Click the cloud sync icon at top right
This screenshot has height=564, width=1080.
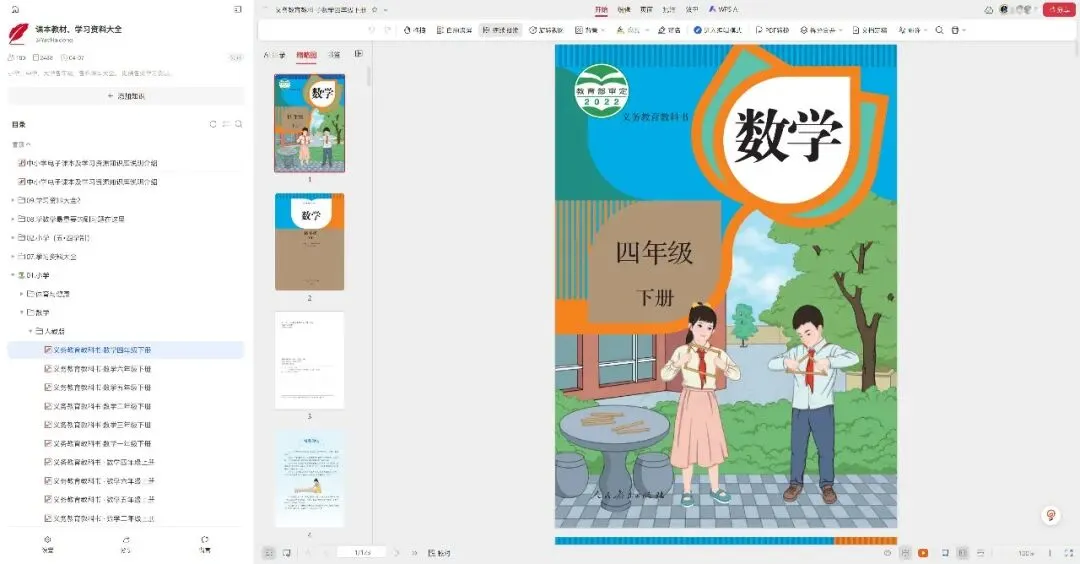(989, 10)
